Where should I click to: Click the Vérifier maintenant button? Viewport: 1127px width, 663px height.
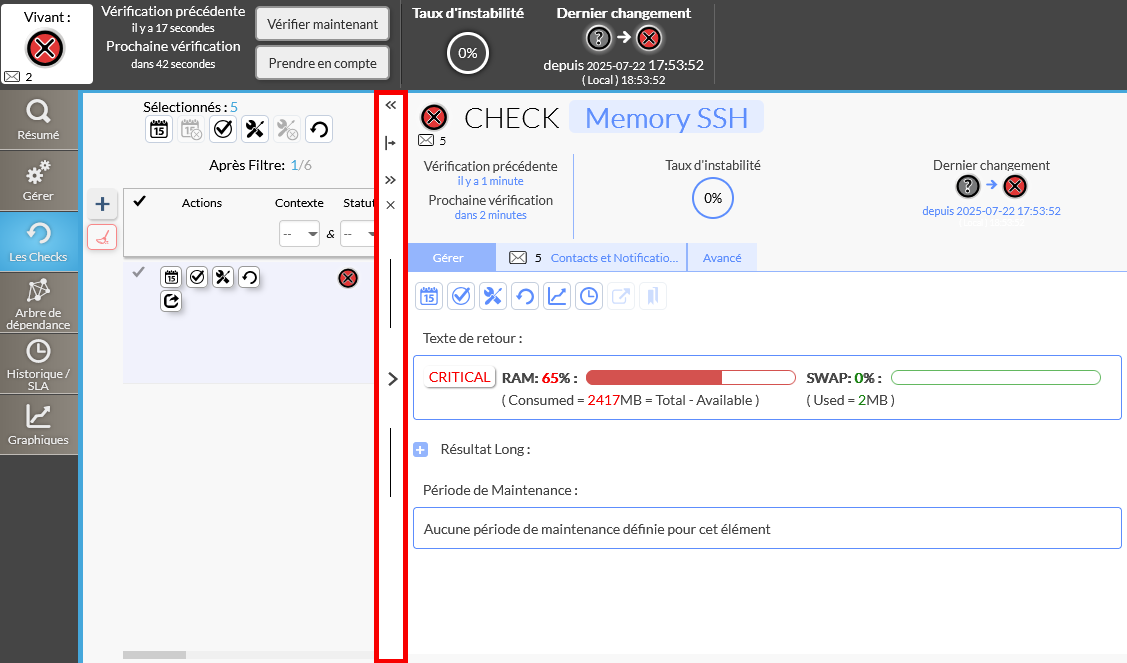coord(322,24)
